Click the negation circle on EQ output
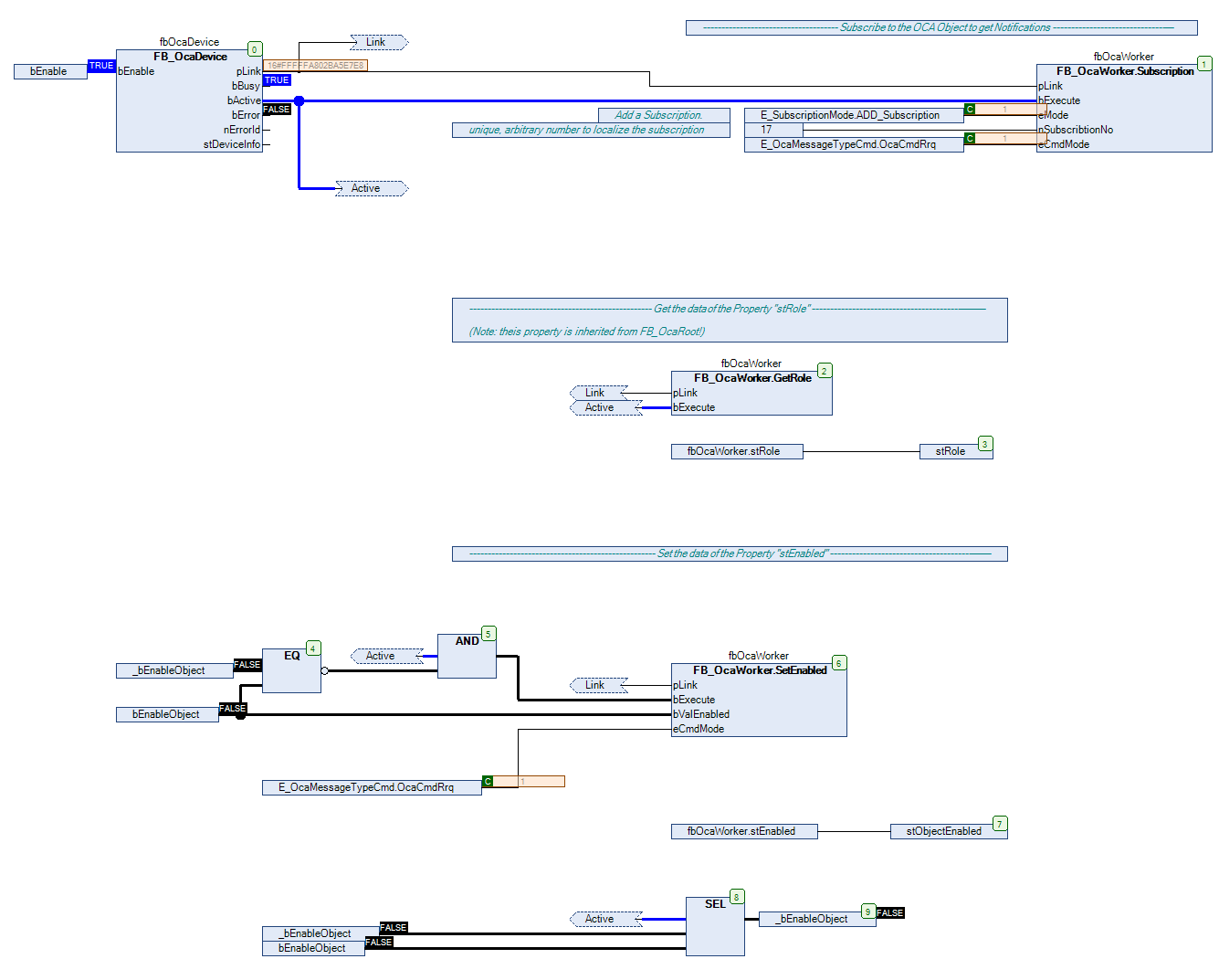1219x980 pixels. [325, 670]
